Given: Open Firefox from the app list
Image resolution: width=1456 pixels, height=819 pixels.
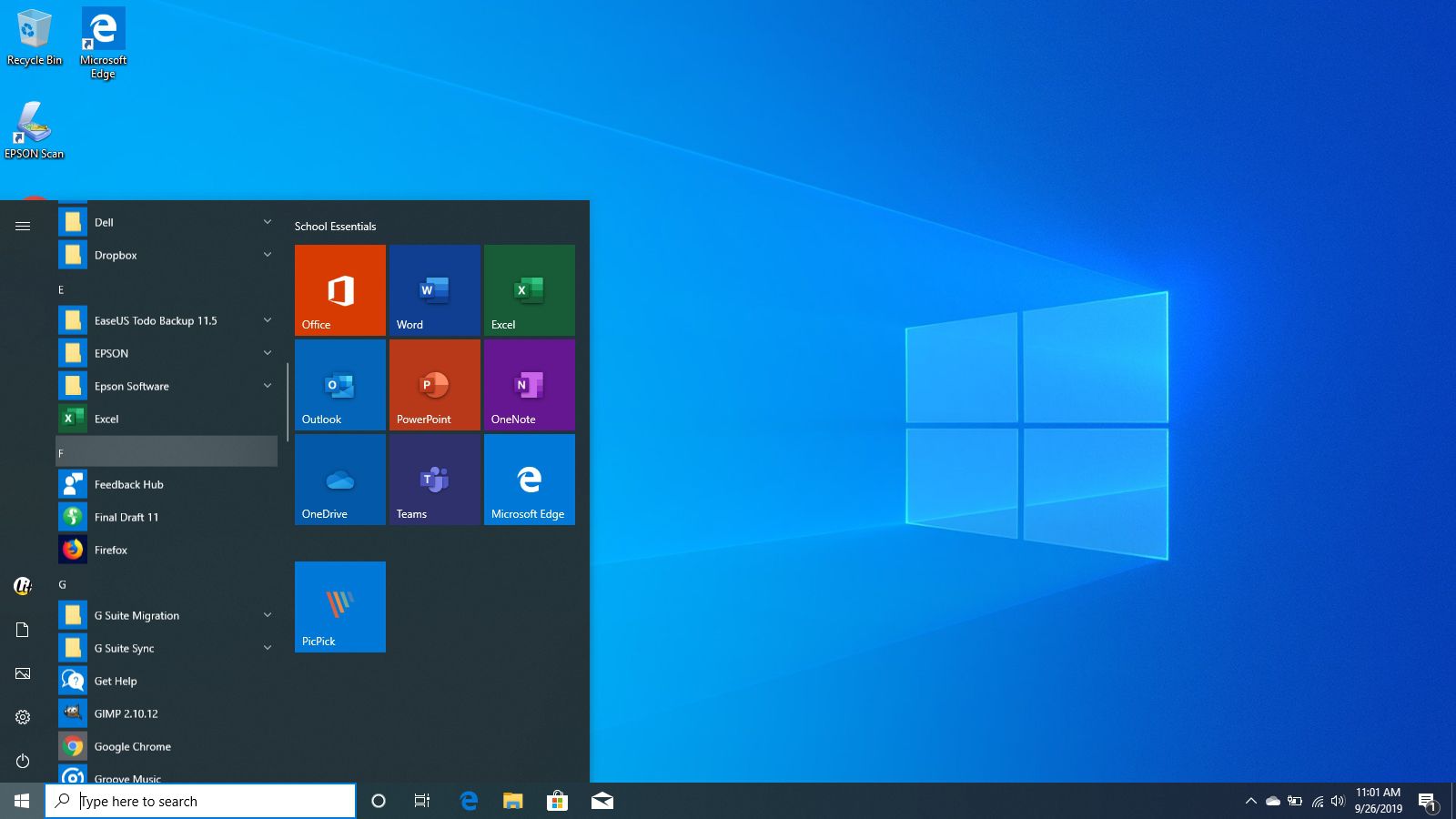Looking at the screenshot, I should click(x=167, y=550).
